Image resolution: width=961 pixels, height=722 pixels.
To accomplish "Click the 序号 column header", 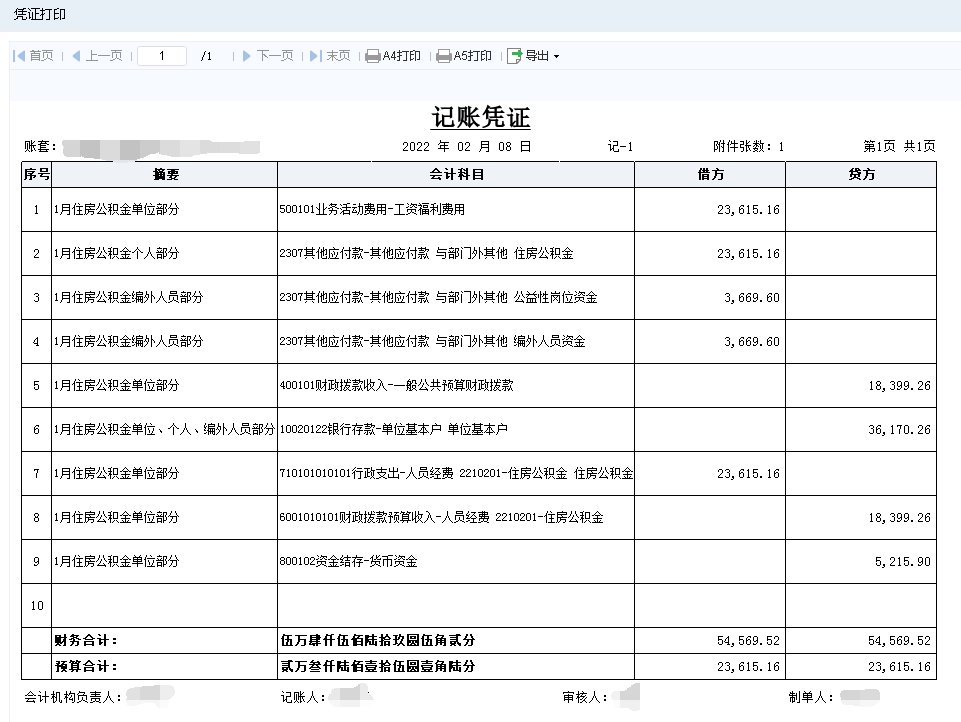I will pos(37,175).
